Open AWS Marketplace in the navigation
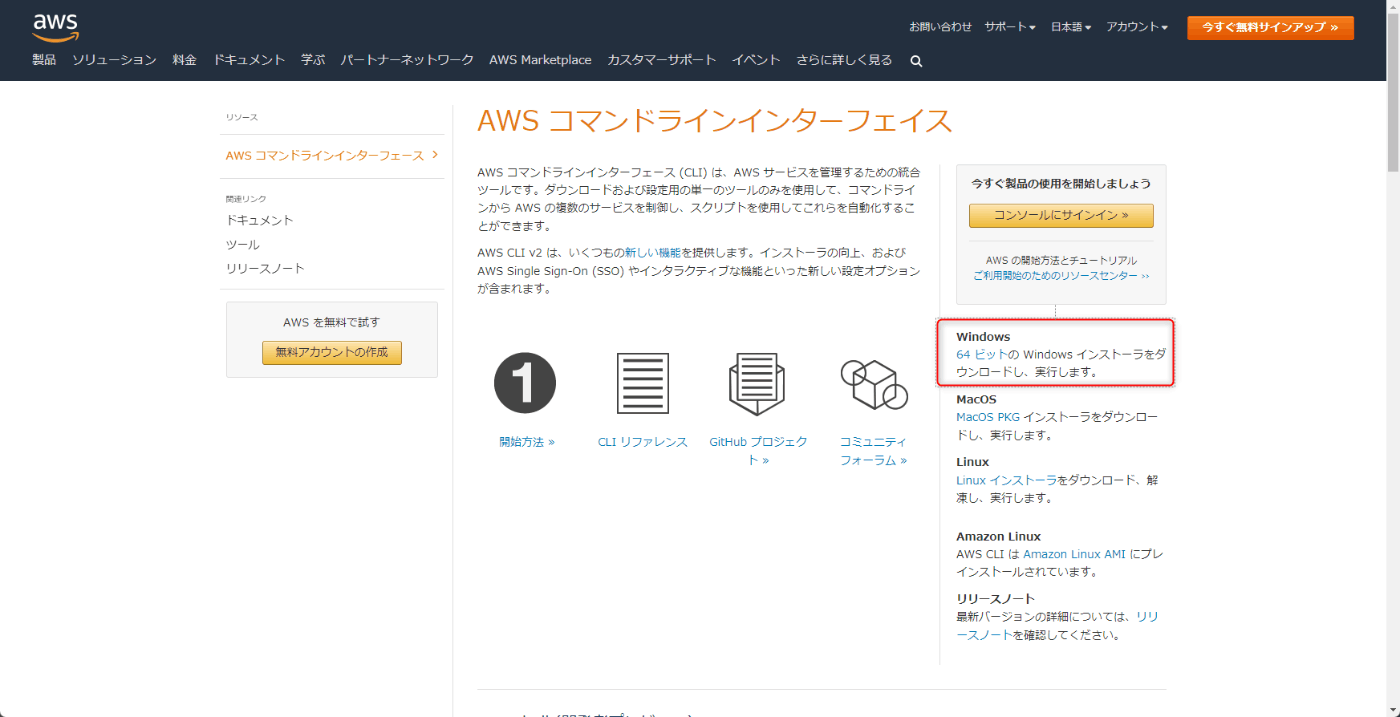The height and width of the screenshot is (717, 1400). (x=540, y=60)
